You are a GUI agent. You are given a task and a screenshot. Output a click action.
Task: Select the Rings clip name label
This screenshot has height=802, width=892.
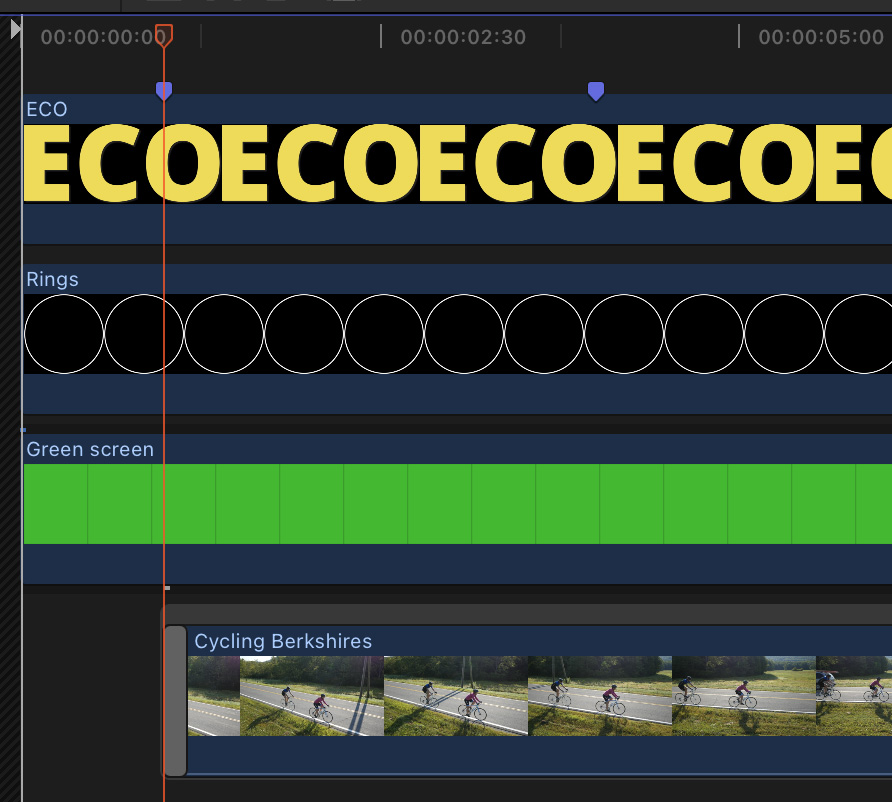pos(52,279)
